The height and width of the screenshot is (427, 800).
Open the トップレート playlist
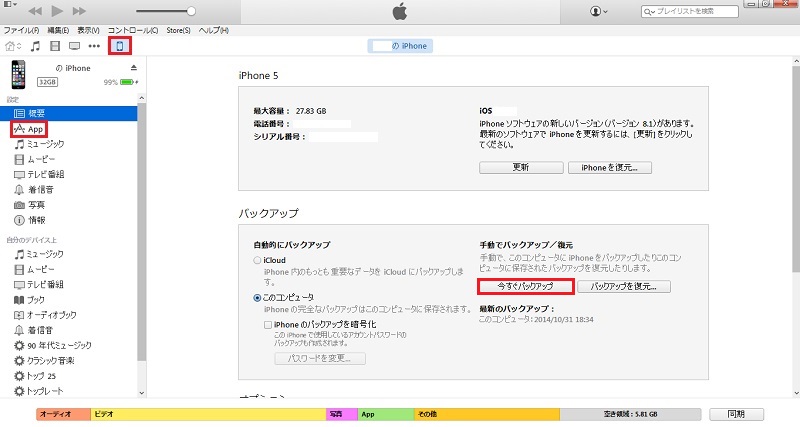39,391
